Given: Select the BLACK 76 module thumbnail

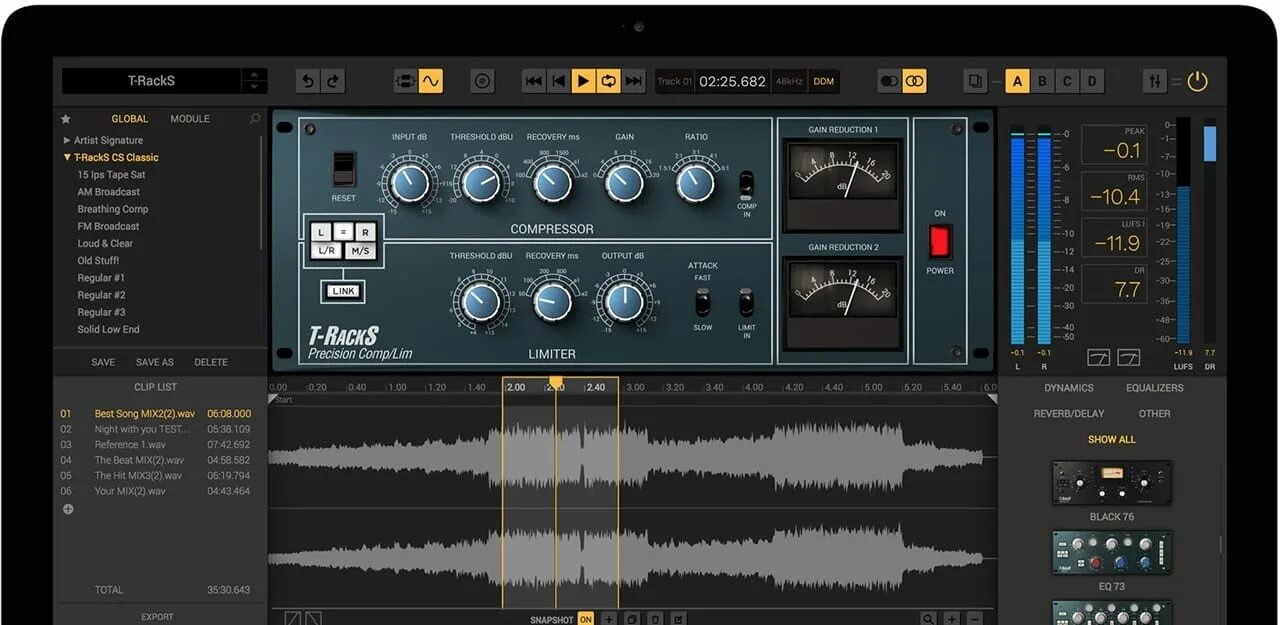Looking at the screenshot, I should pos(1112,482).
